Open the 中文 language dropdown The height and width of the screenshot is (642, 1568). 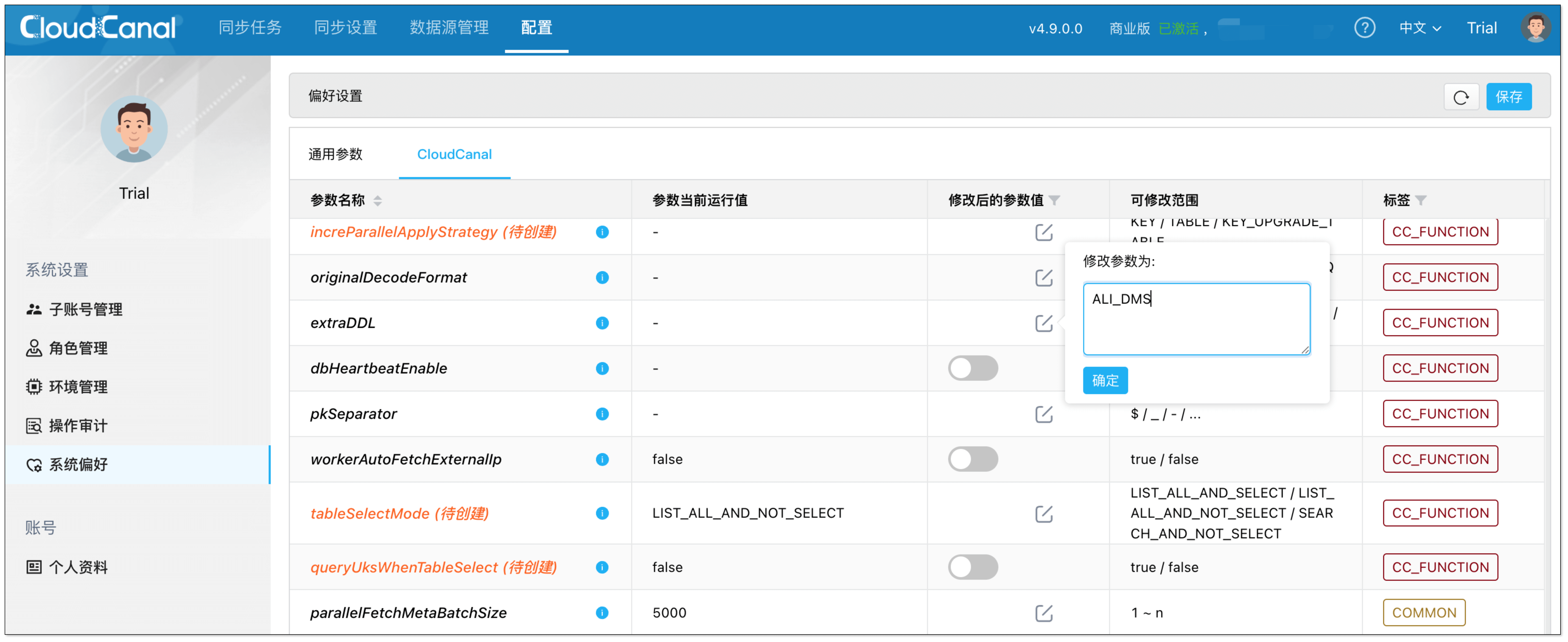click(x=1420, y=28)
